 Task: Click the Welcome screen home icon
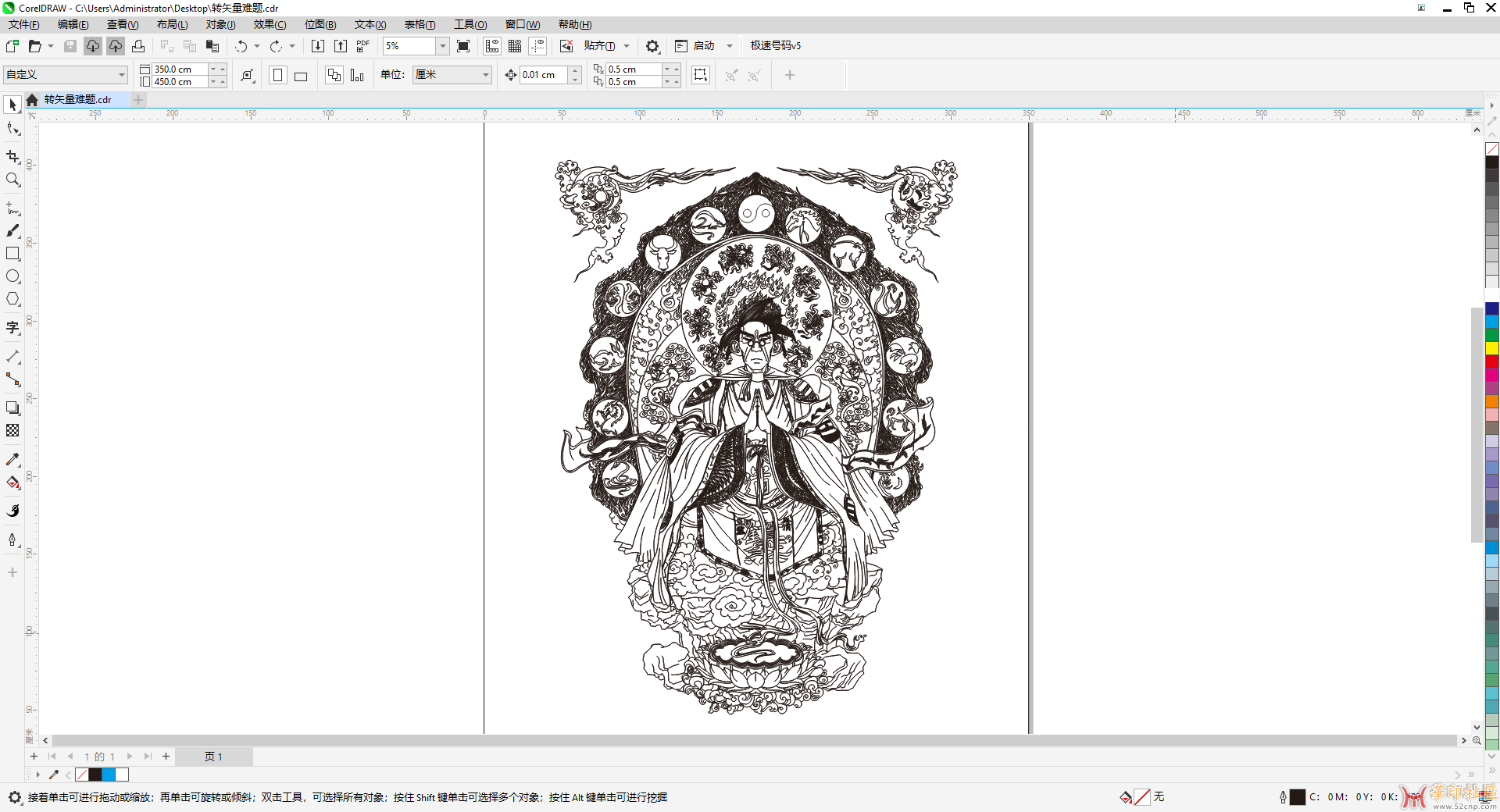pyautogui.click(x=32, y=100)
